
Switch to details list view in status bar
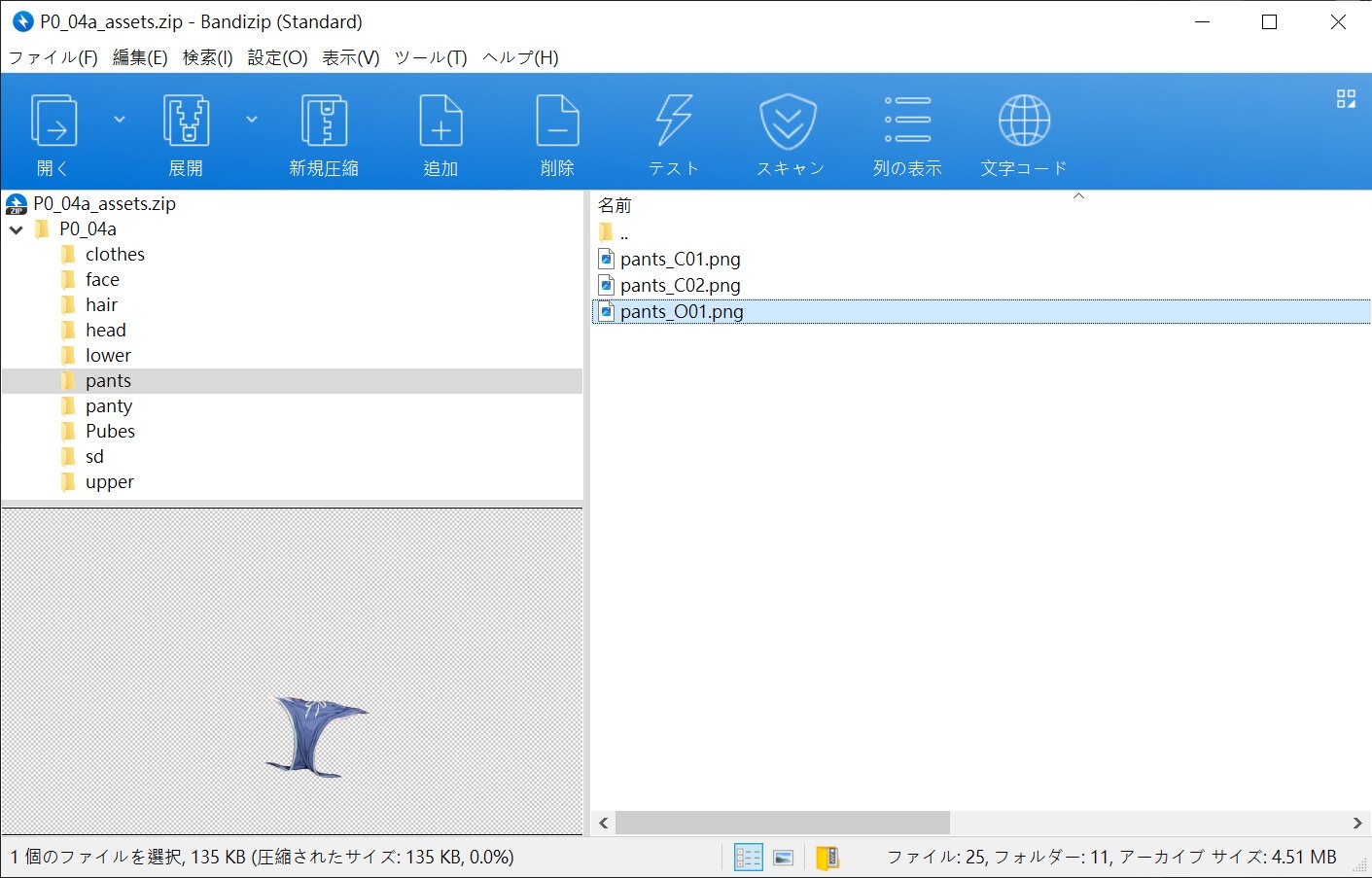coord(748,858)
